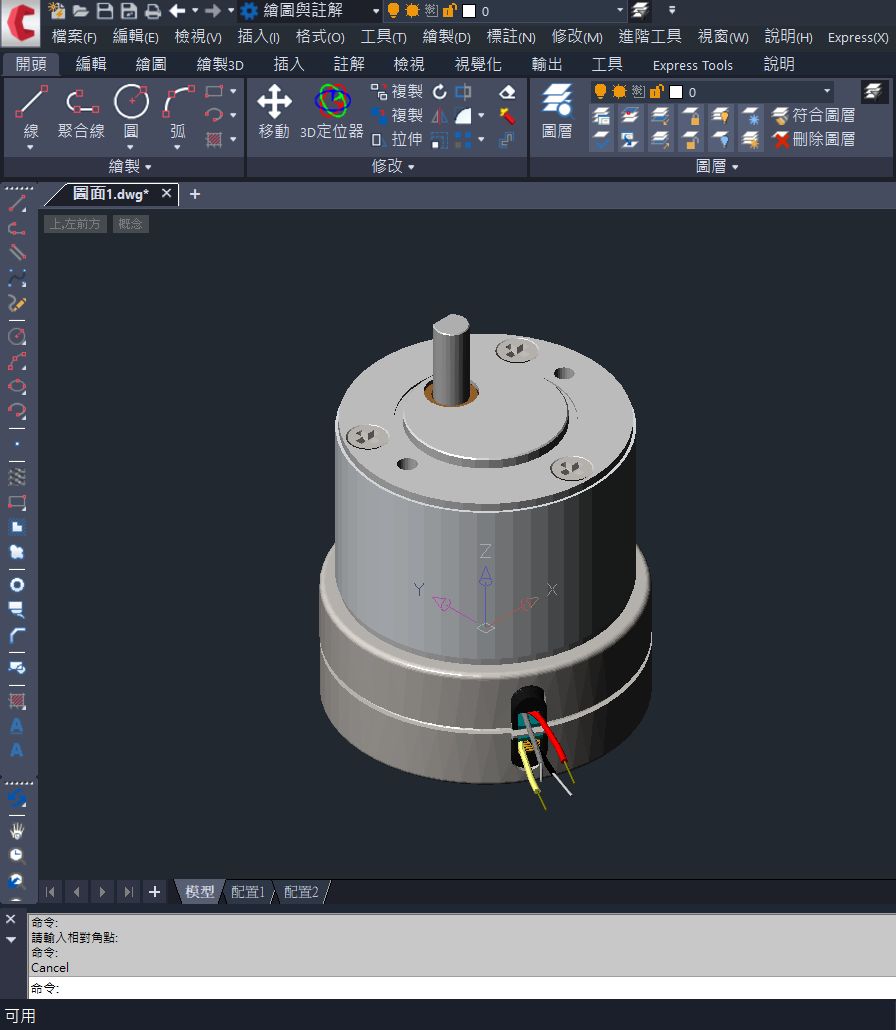This screenshot has height=1030, width=896.
Task: Add a new layout with plus button
Action: point(154,892)
